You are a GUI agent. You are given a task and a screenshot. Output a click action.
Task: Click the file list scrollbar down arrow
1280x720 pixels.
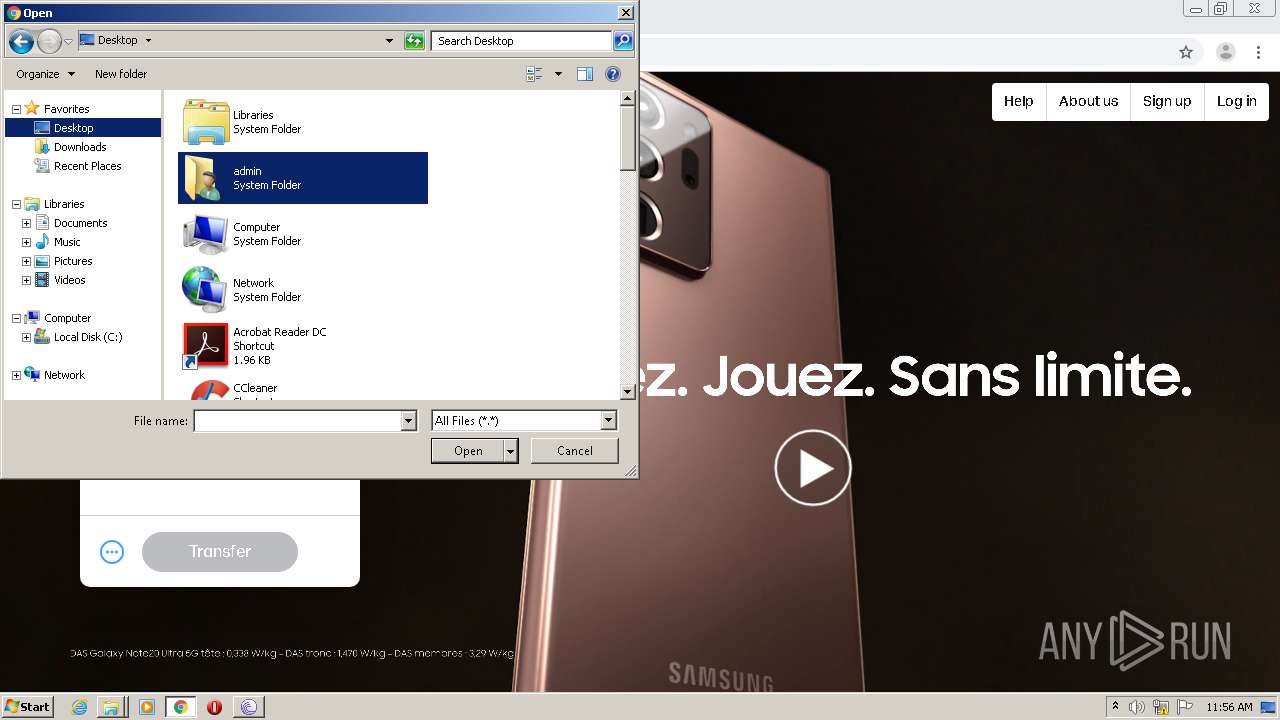point(628,392)
